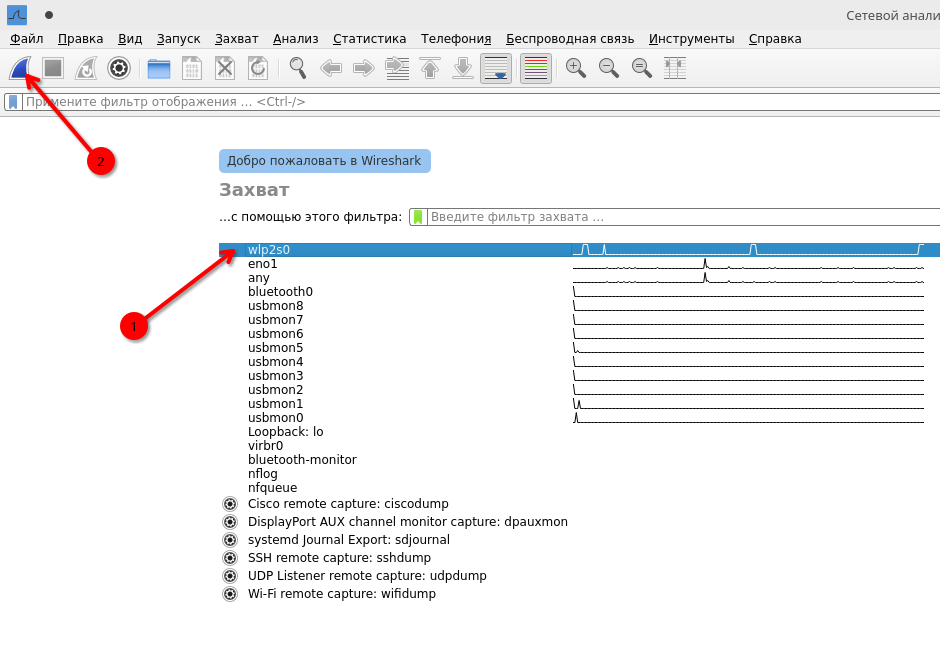This screenshot has width=940, height=650.
Task: Open the Статистика menu
Action: (369, 39)
